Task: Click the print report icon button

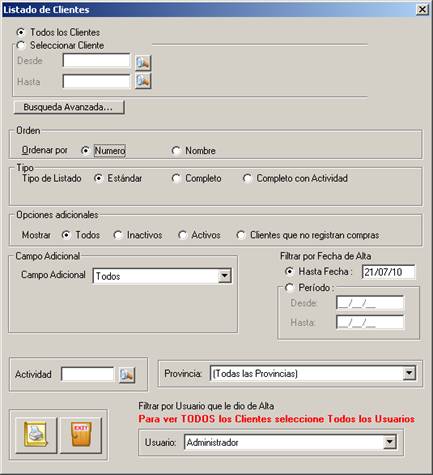Action: [36, 435]
